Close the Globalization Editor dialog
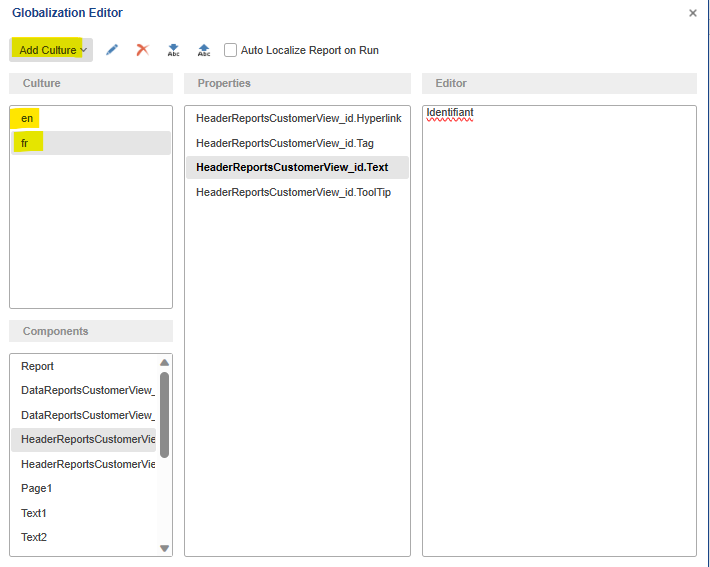Viewport: 710px width, 567px height. click(693, 13)
